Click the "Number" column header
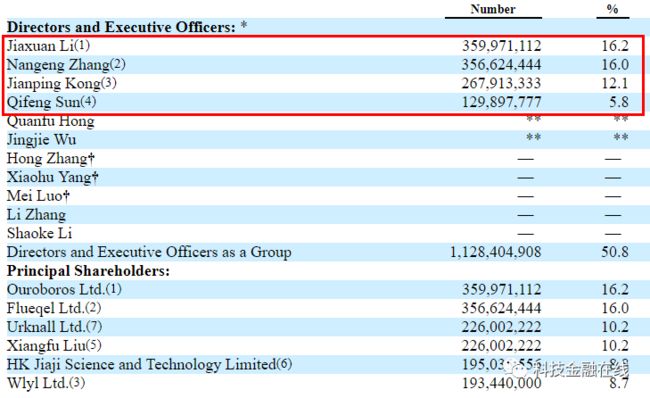Screen dimensions: 650x398 tap(493, 9)
